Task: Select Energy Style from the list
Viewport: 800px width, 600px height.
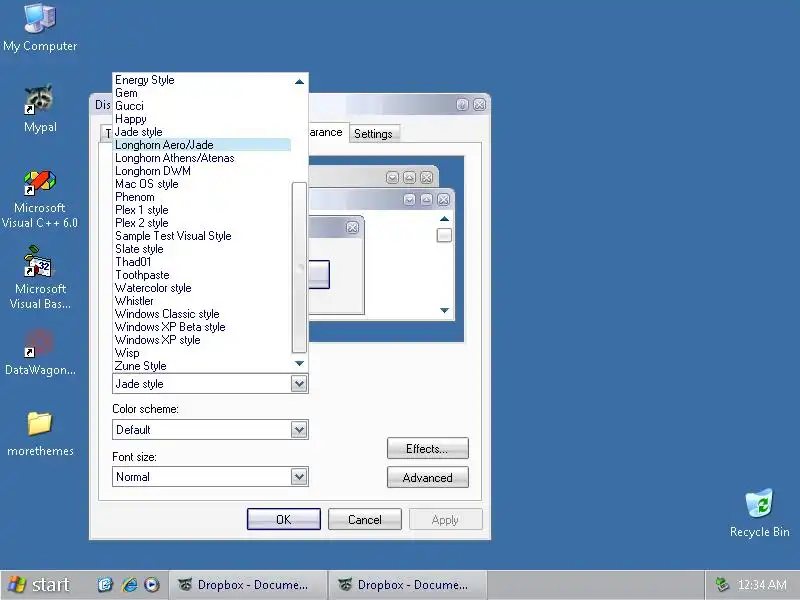Action: 202,80
